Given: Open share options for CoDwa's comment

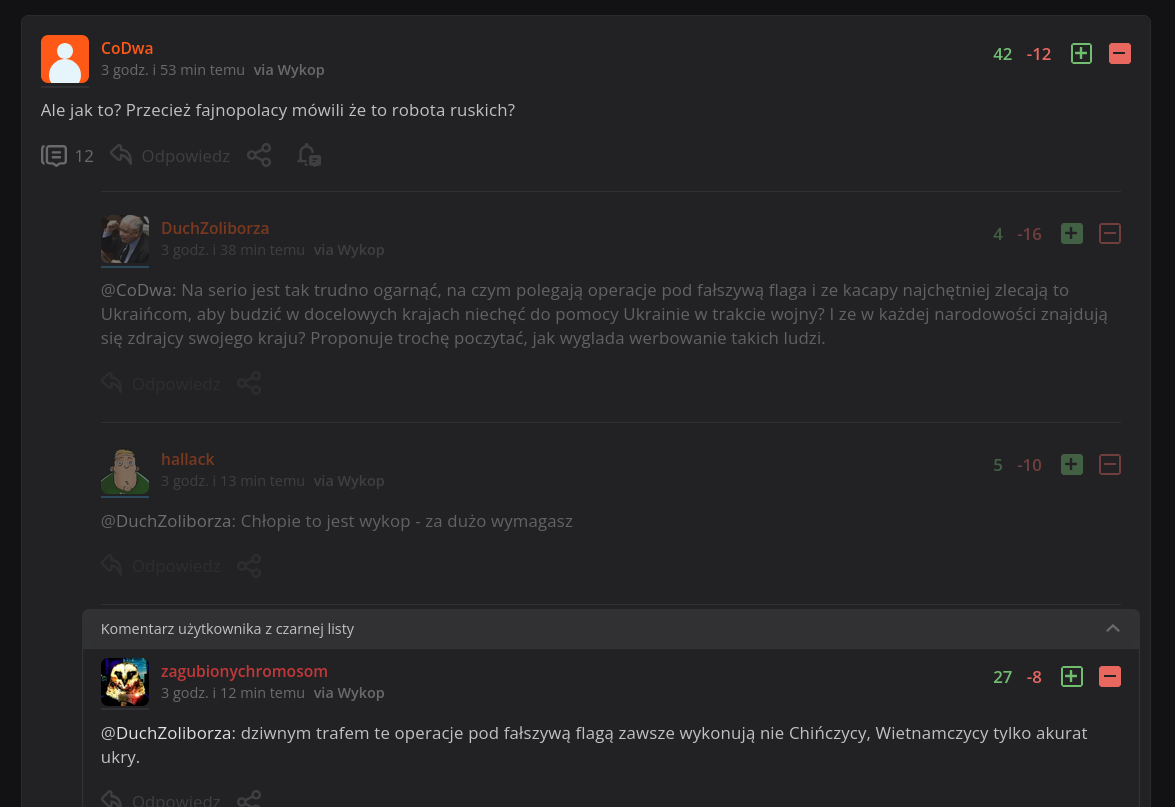Looking at the screenshot, I should [x=259, y=156].
